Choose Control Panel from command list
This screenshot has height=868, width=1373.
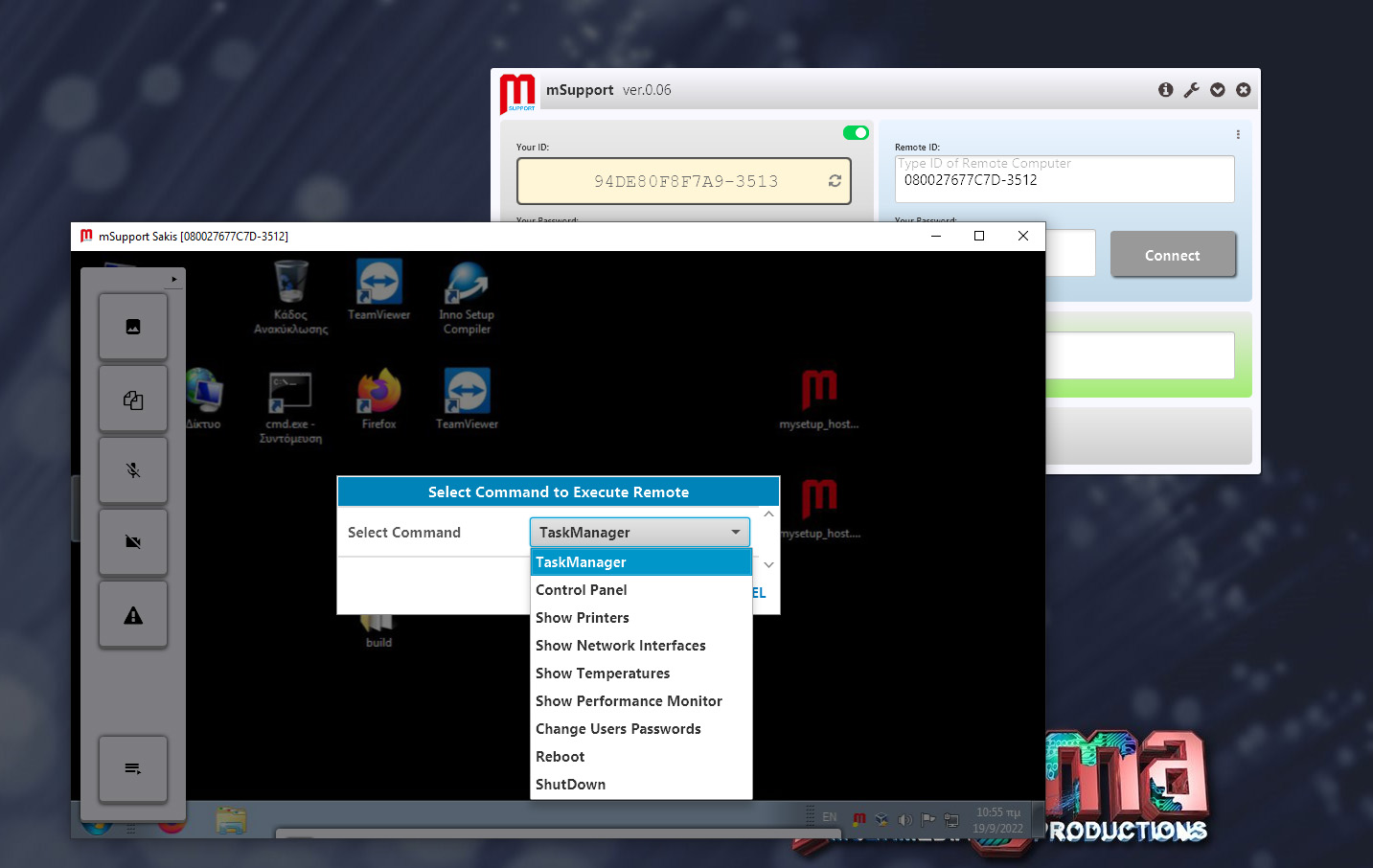pos(641,590)
